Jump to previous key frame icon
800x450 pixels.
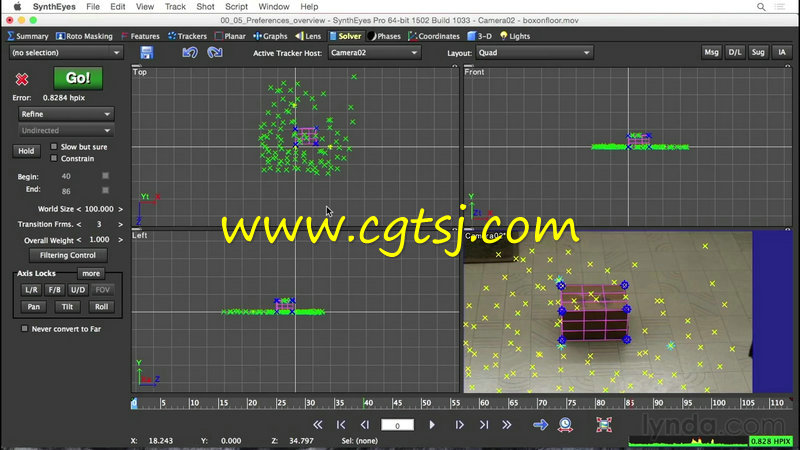coord(341,424)
